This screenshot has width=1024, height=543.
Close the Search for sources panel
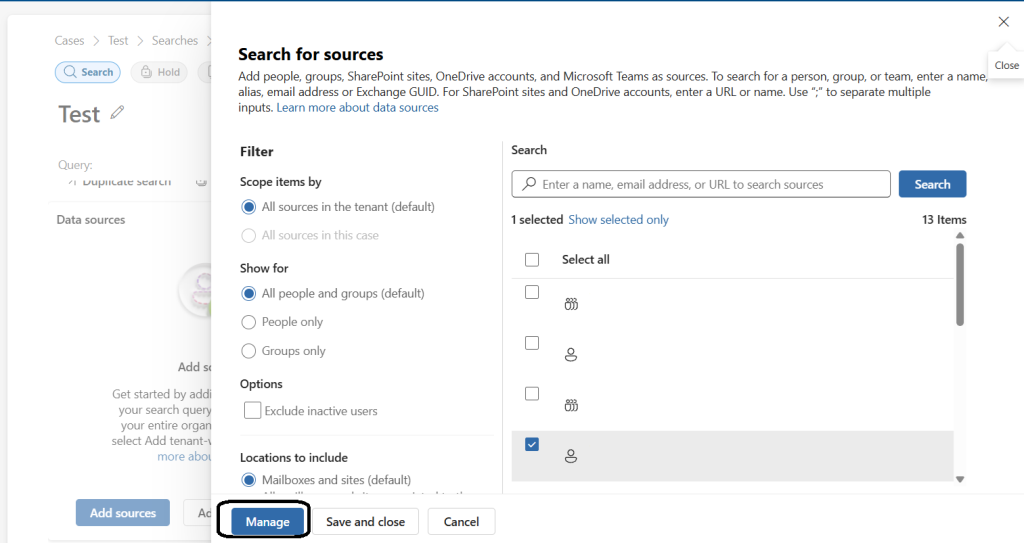coord(1003,22)
